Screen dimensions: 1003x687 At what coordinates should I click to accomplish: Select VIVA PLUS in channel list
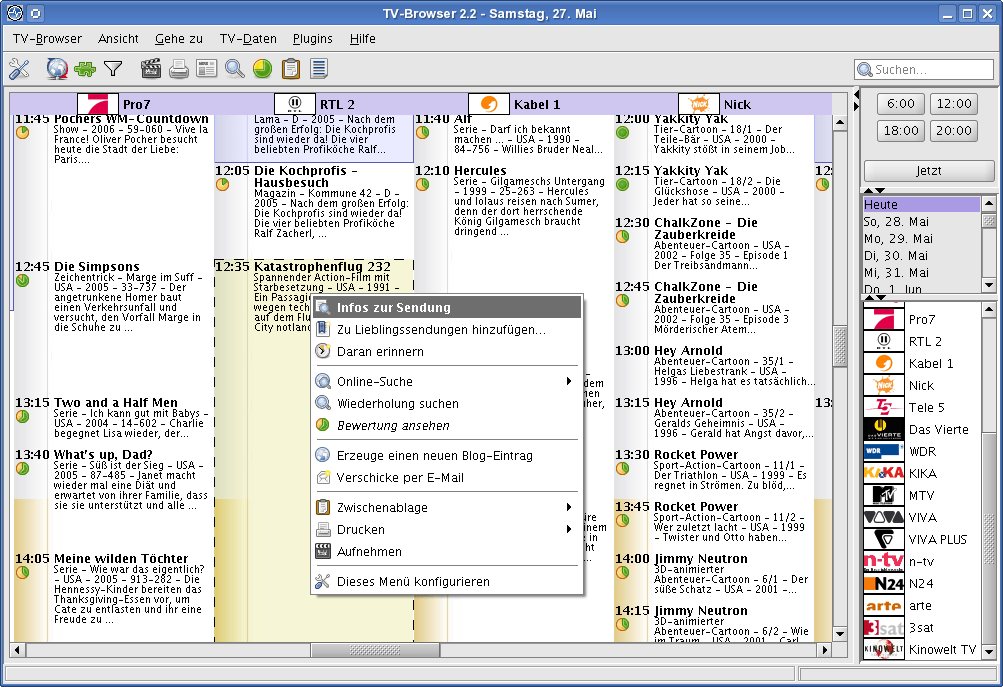pos(921,539)
